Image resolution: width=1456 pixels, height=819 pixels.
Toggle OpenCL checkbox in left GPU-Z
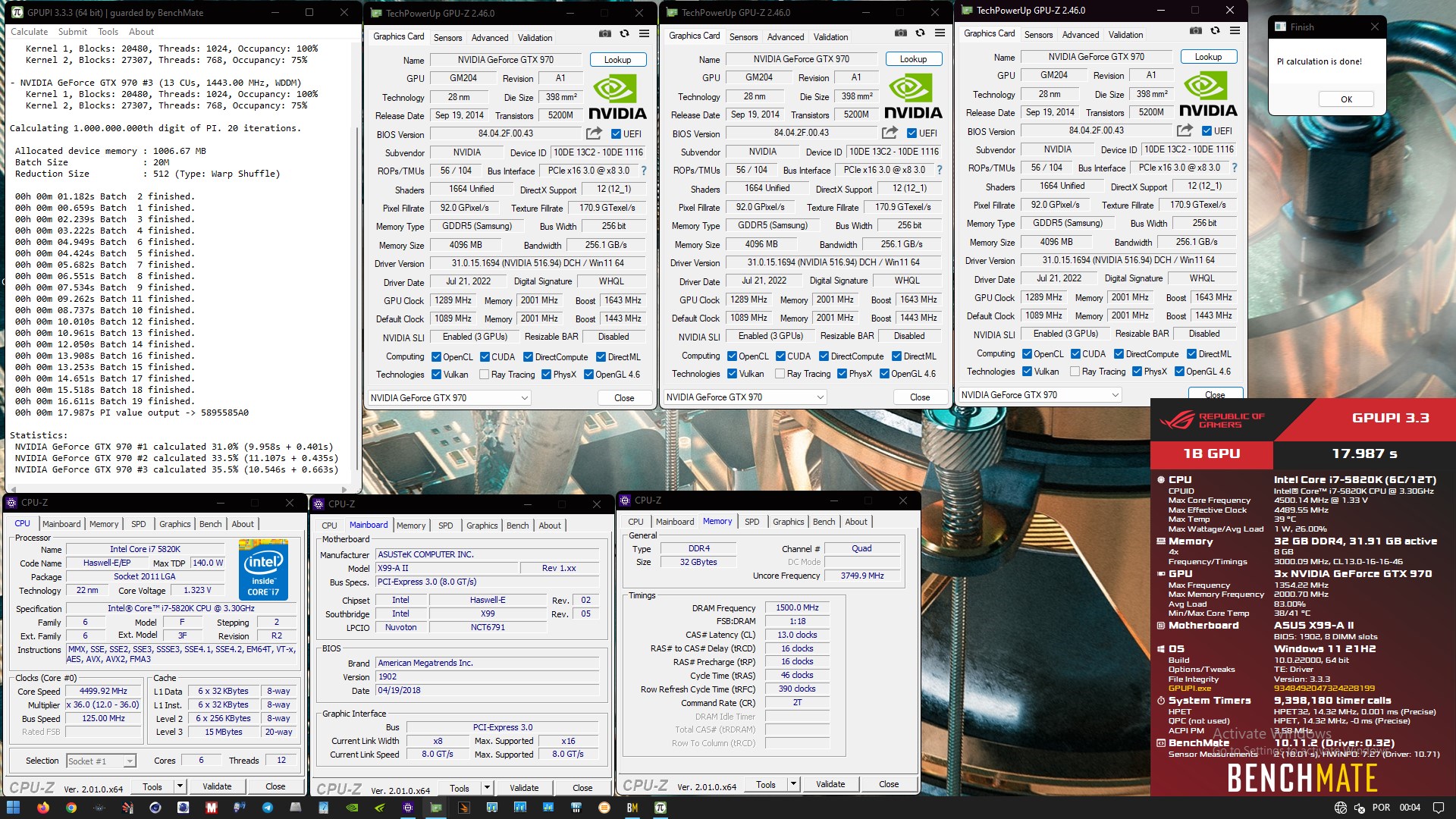coord(436,357)
